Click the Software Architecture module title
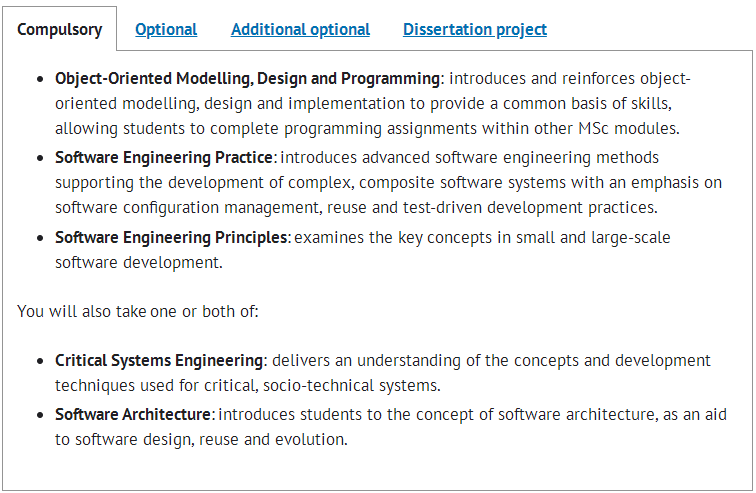 tap(133, 414)
